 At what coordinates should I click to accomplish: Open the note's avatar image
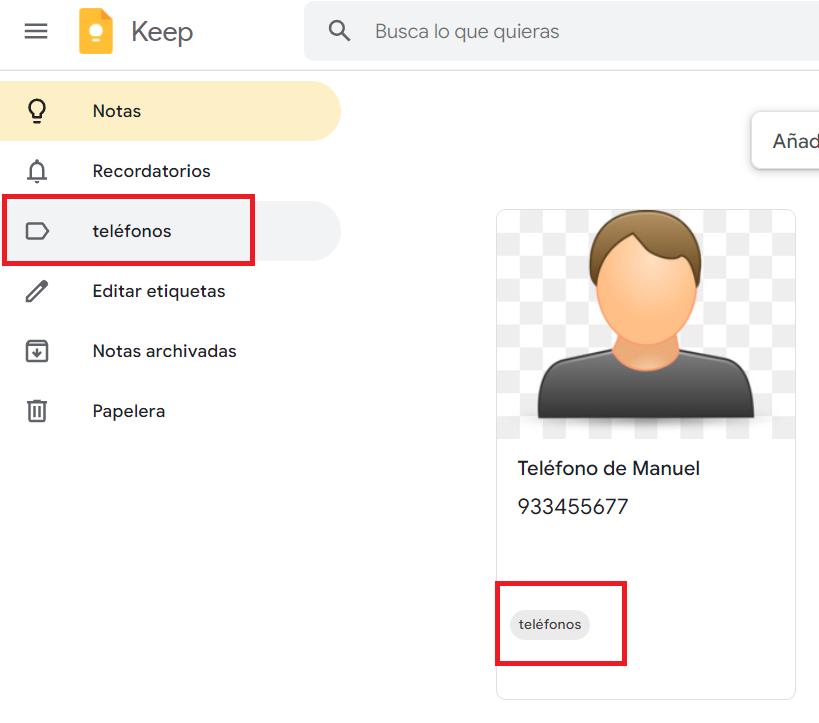645,323
